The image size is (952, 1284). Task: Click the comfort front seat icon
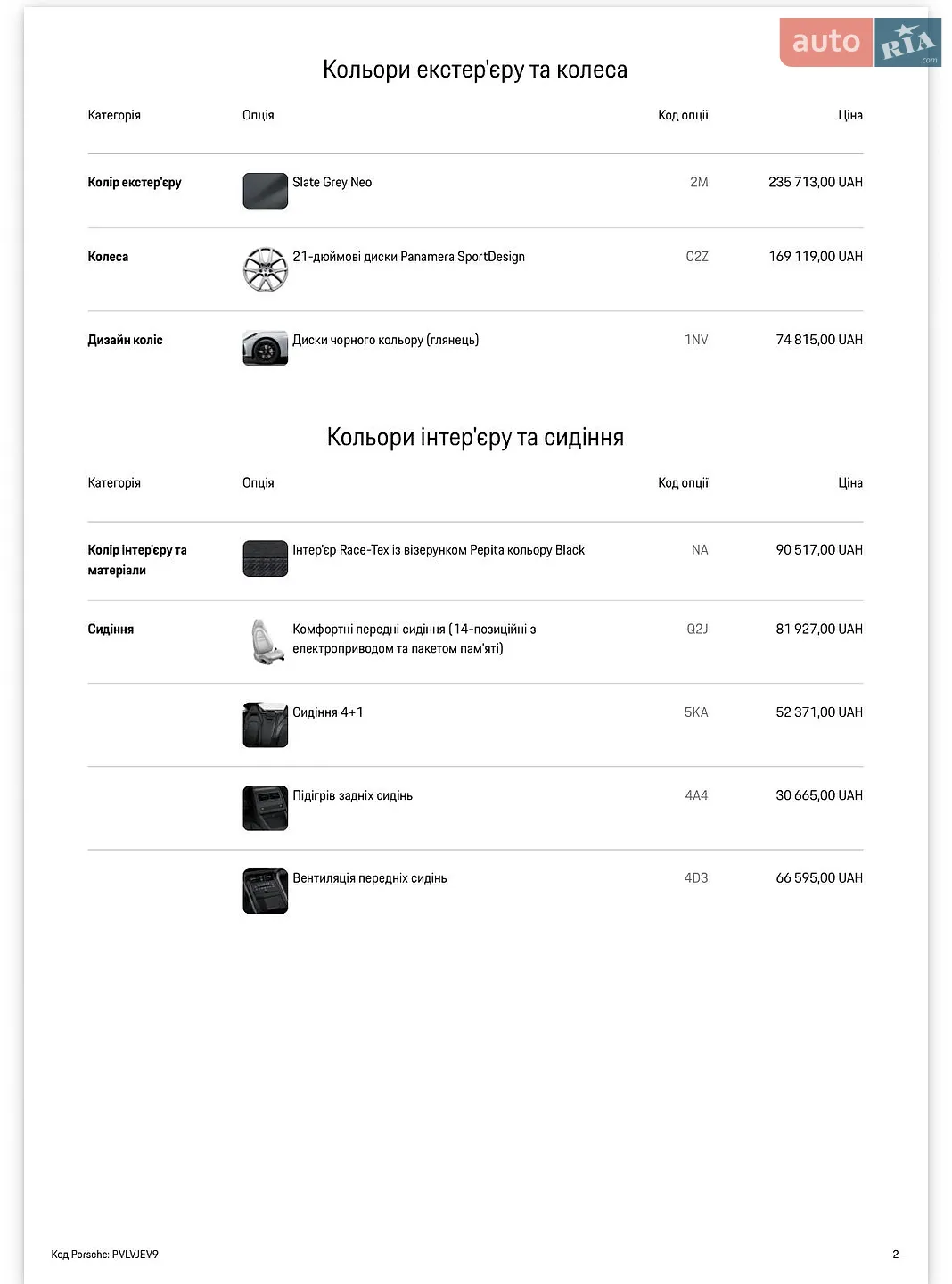[x=265, y=642]
